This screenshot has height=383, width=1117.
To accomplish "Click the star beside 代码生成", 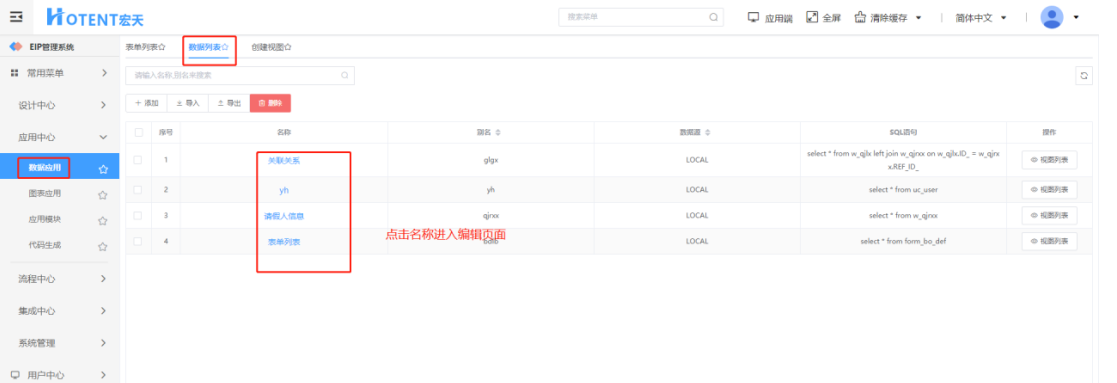I will (103, 246).
